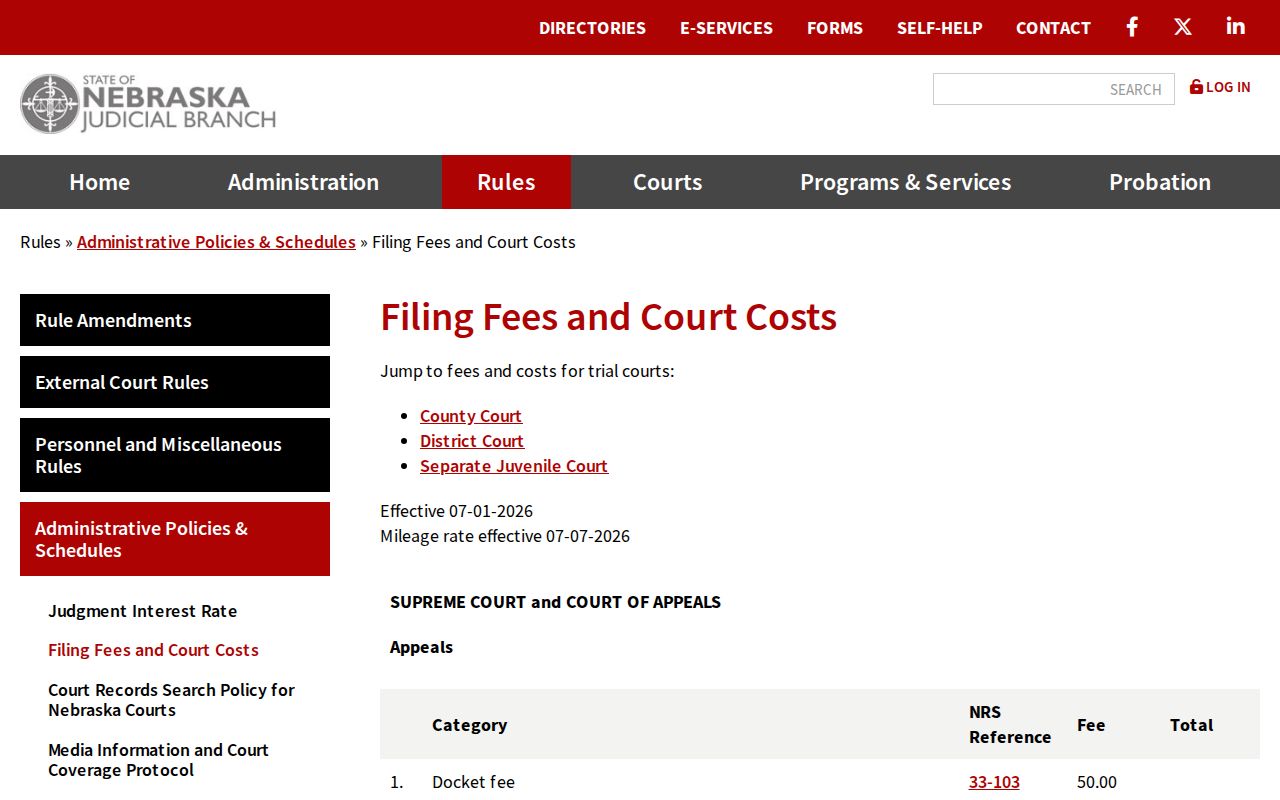This screenshot has height=800, width=1280.
Task: Open the Programs & Services tab
Action: tap(905, 182)
